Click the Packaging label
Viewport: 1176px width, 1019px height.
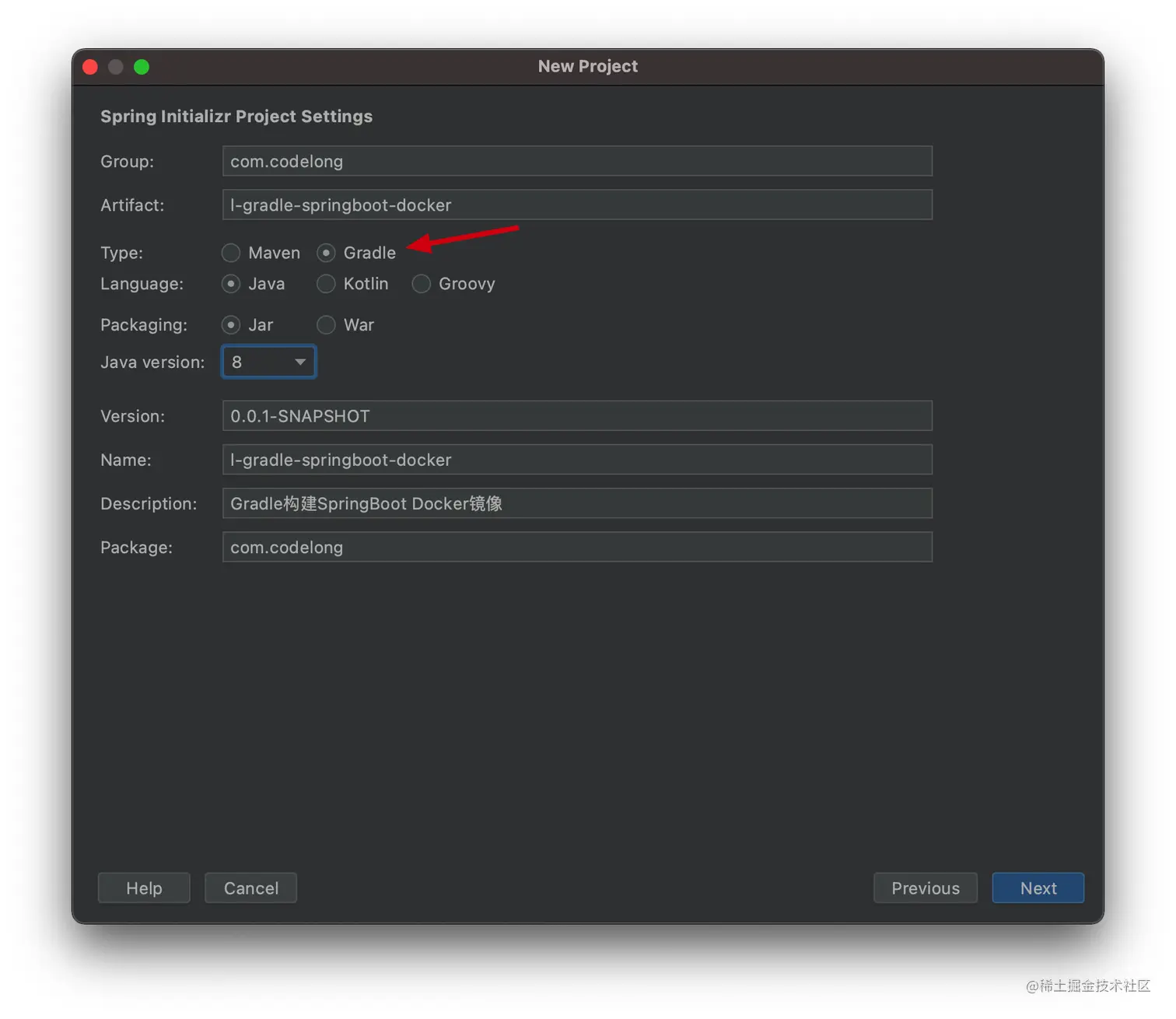[x=144, y=325]
